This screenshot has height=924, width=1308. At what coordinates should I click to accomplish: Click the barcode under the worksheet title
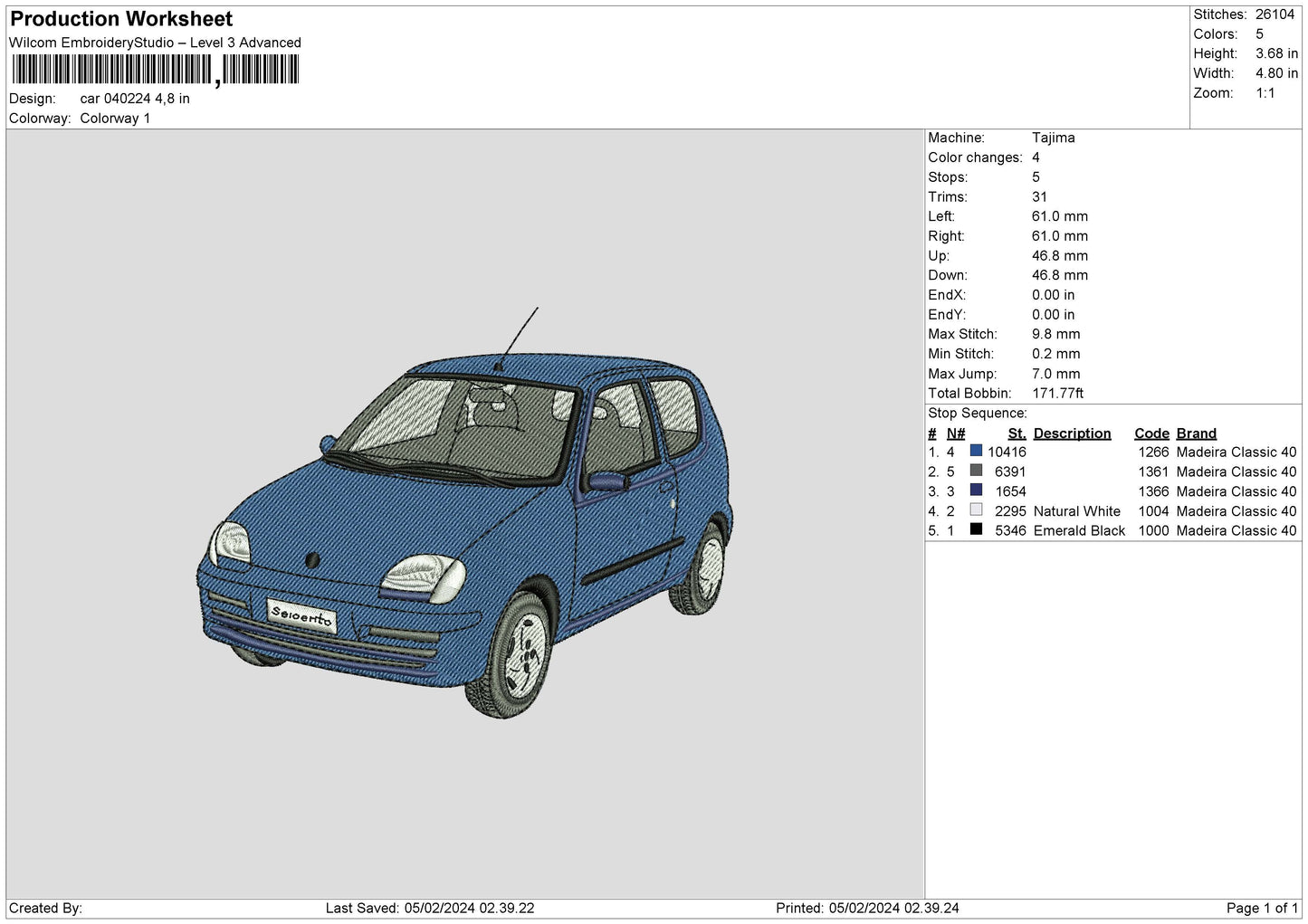(x=156, y=70)
